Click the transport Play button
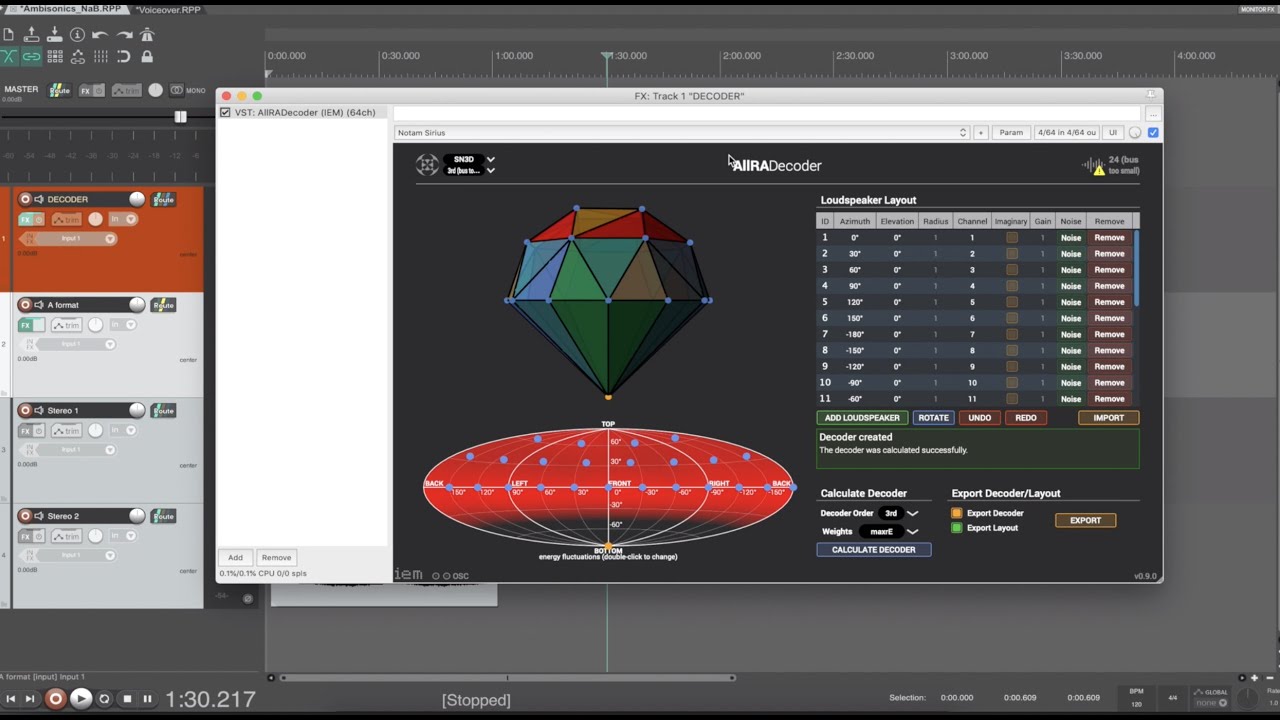The height and width of the screenshot is (720, 1280). pos(81,699)
